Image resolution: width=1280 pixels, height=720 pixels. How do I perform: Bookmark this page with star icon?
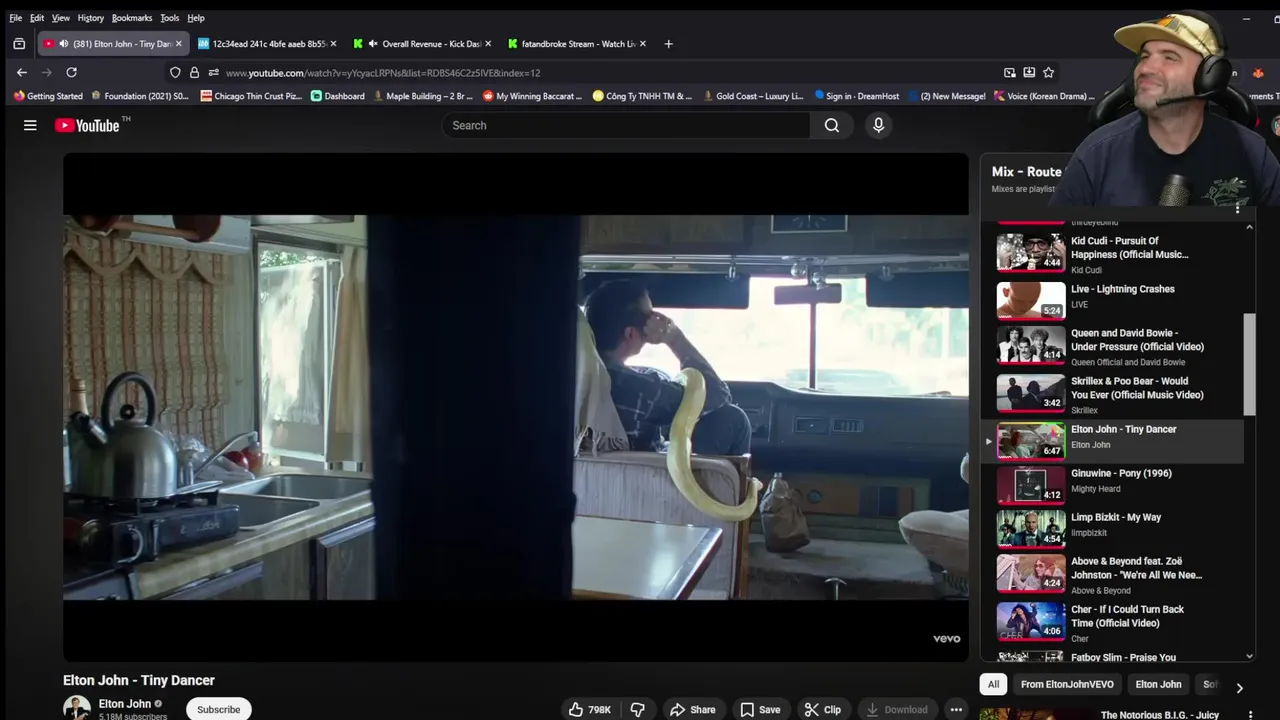(x=1048, y=72)
